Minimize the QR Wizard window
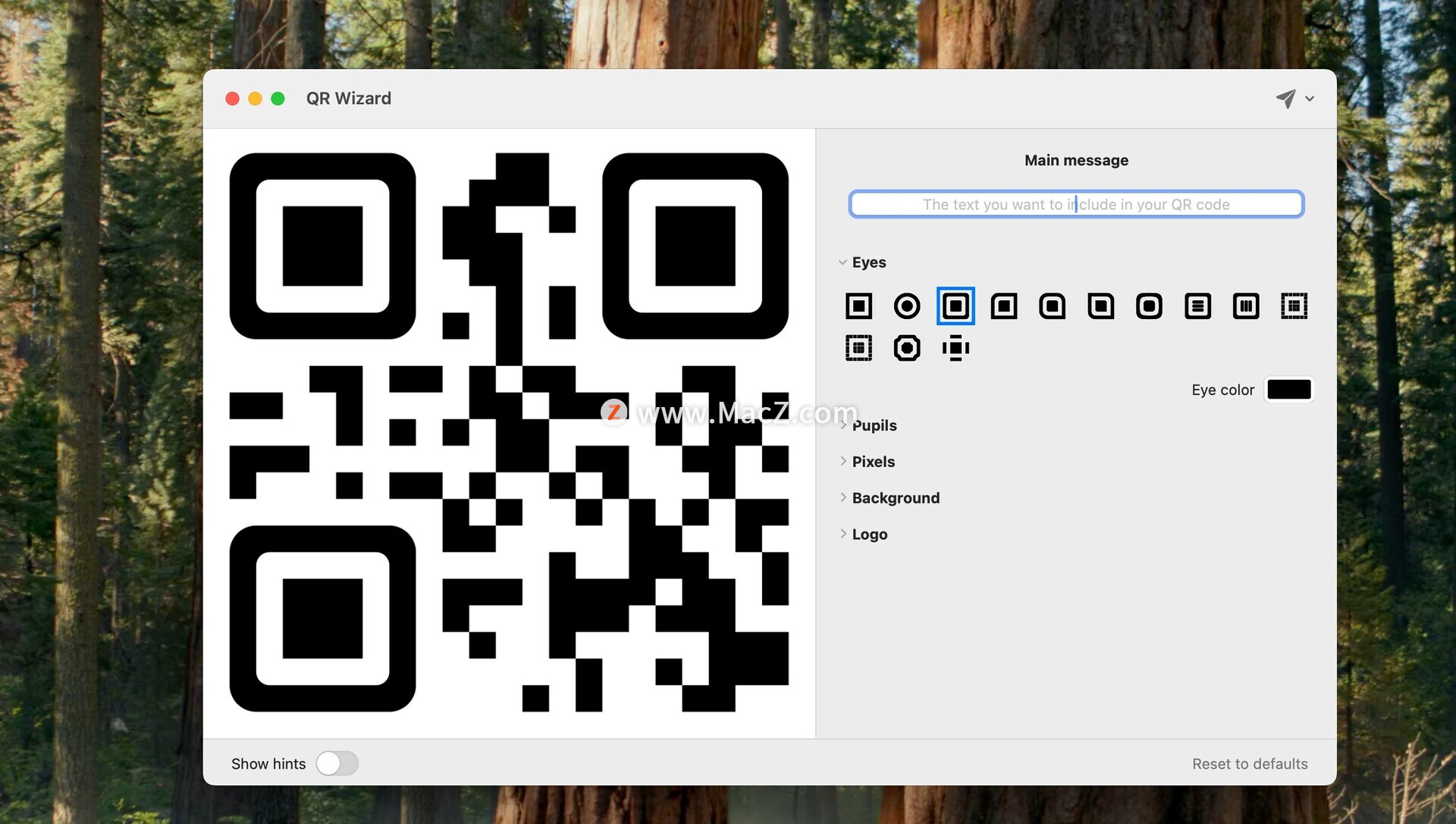Viewport: 1456px width, 824px height. (256, 99)
